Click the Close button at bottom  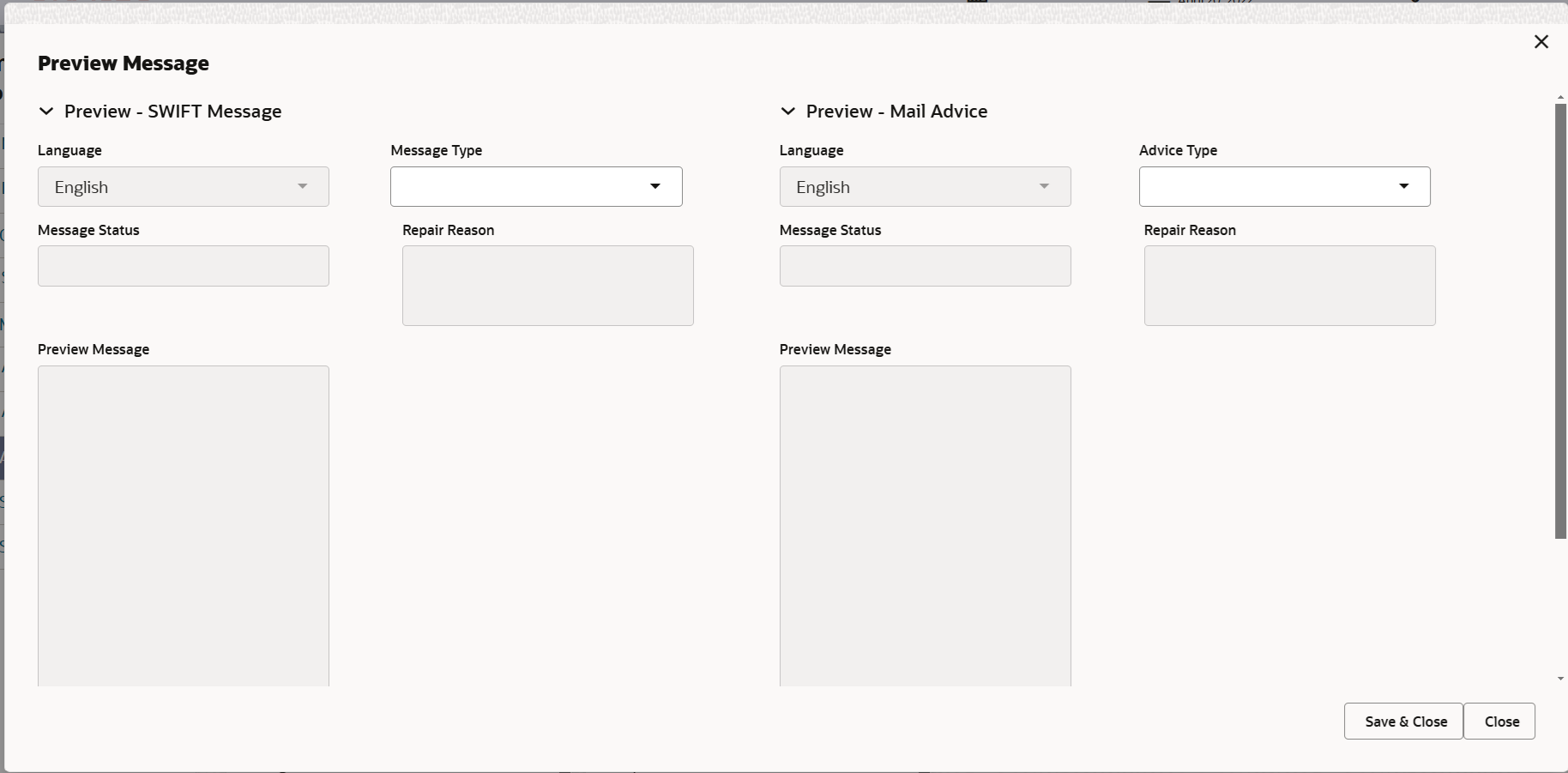pyautogui.click(x=1499, y=722)
